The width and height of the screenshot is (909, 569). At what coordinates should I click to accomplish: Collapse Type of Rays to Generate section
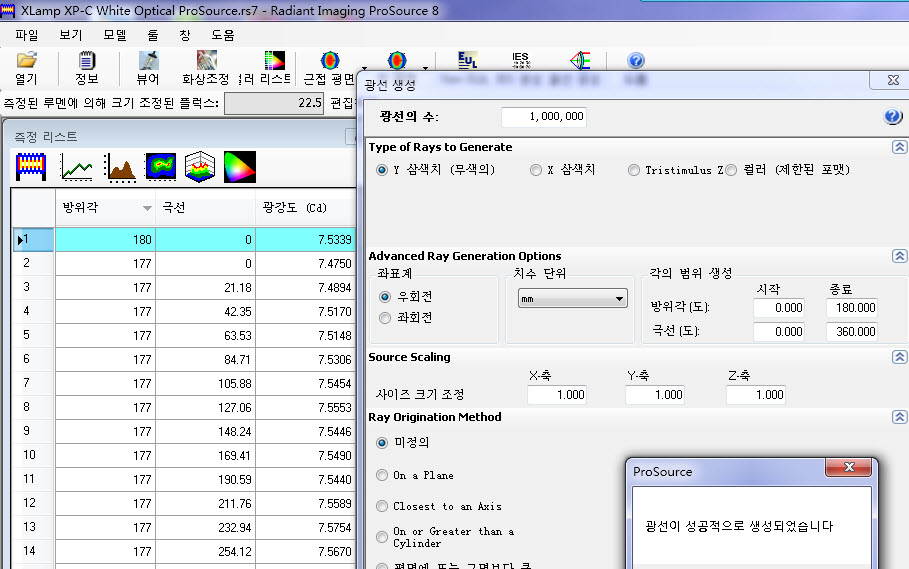click(899, 147)
